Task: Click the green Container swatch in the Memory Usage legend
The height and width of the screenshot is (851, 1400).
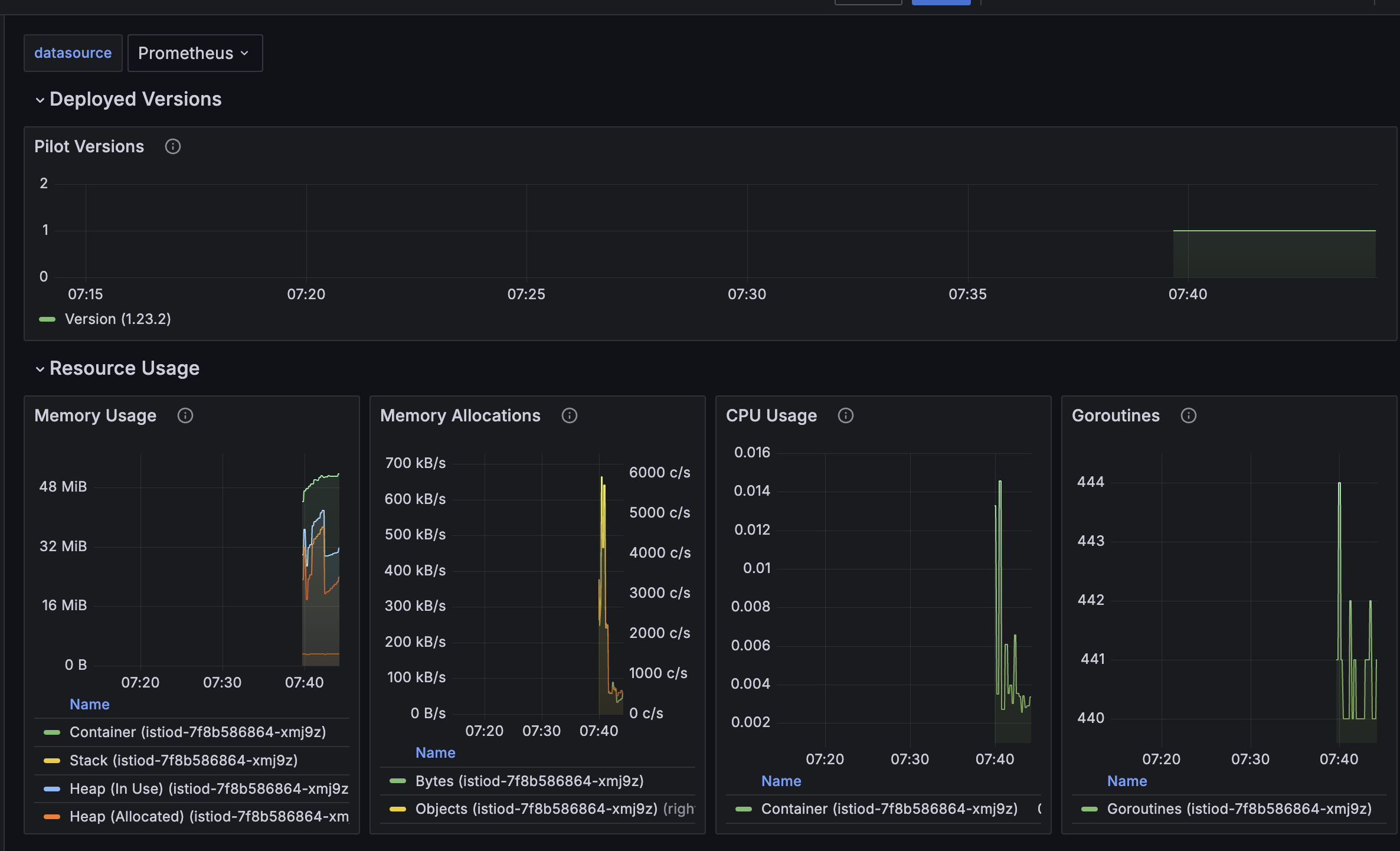Action: [52, 732]
